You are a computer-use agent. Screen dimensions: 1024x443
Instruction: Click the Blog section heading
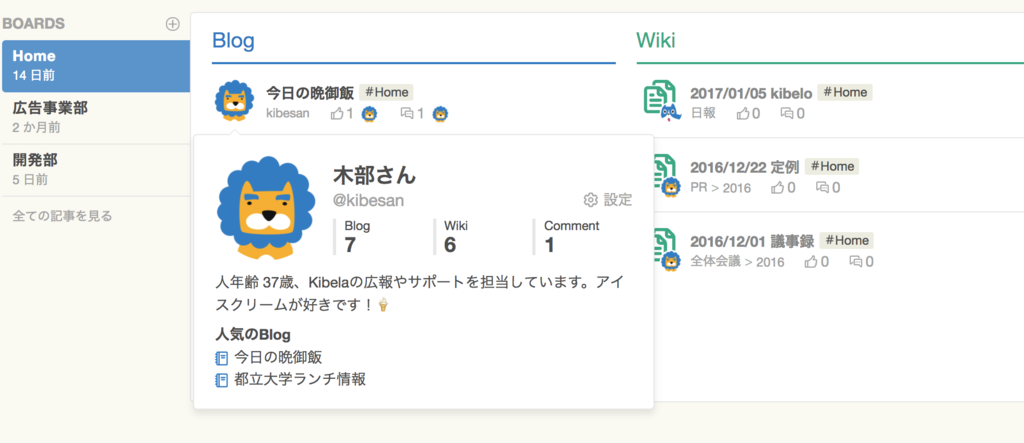[x=233, y=41]
